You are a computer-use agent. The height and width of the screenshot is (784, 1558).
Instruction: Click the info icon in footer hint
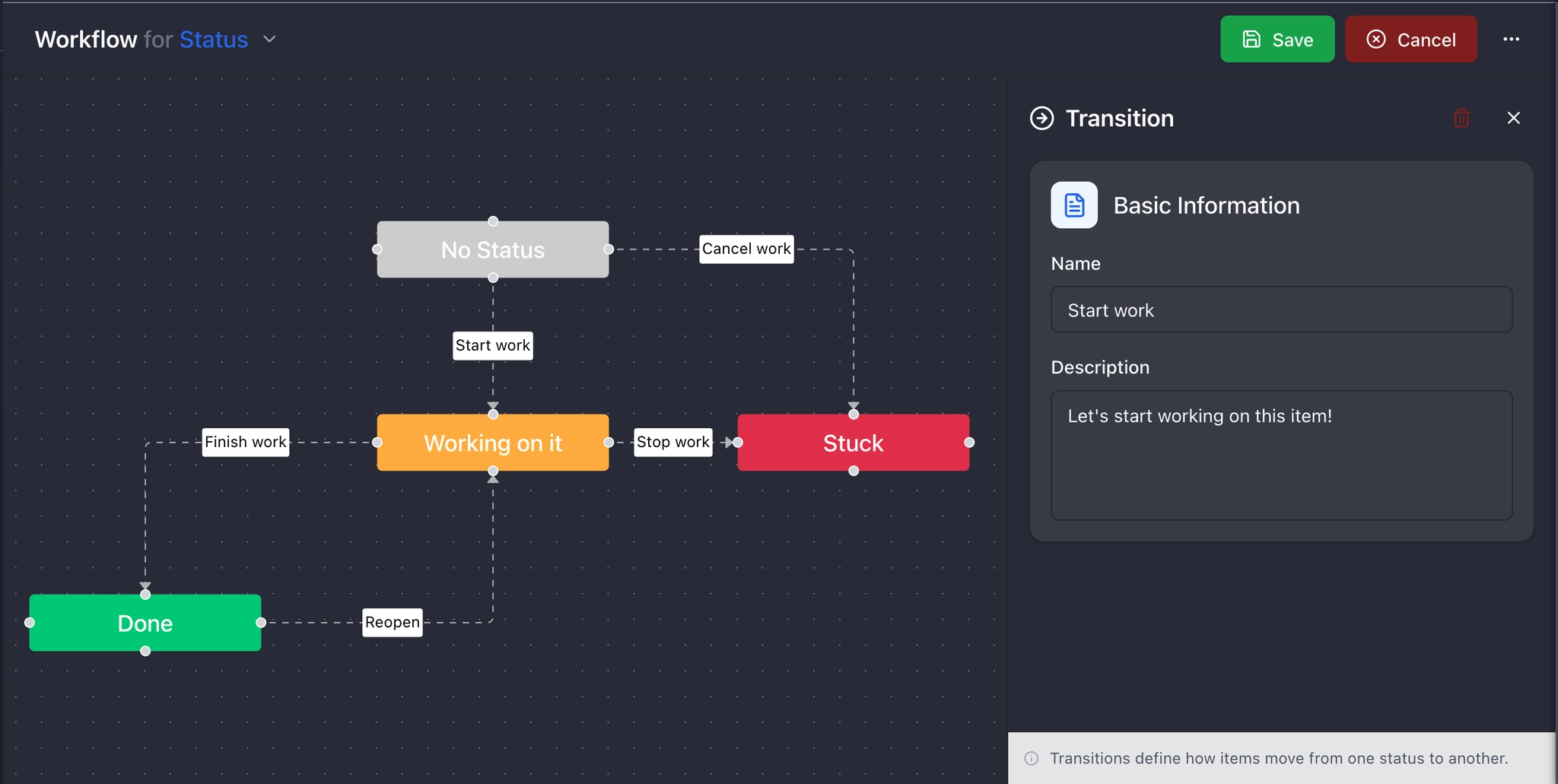[1031, 758]
